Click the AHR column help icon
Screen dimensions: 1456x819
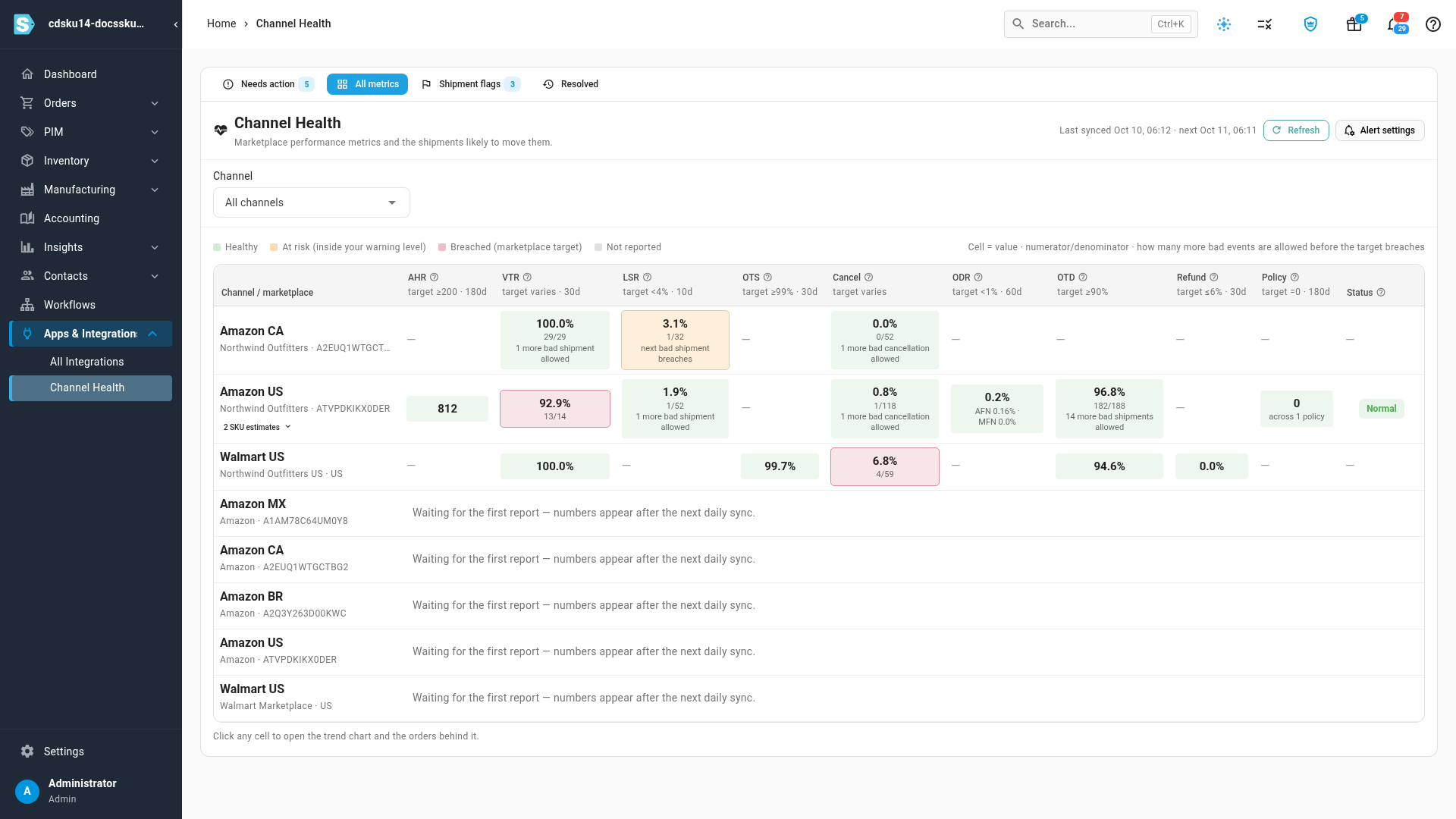(435, 278)
